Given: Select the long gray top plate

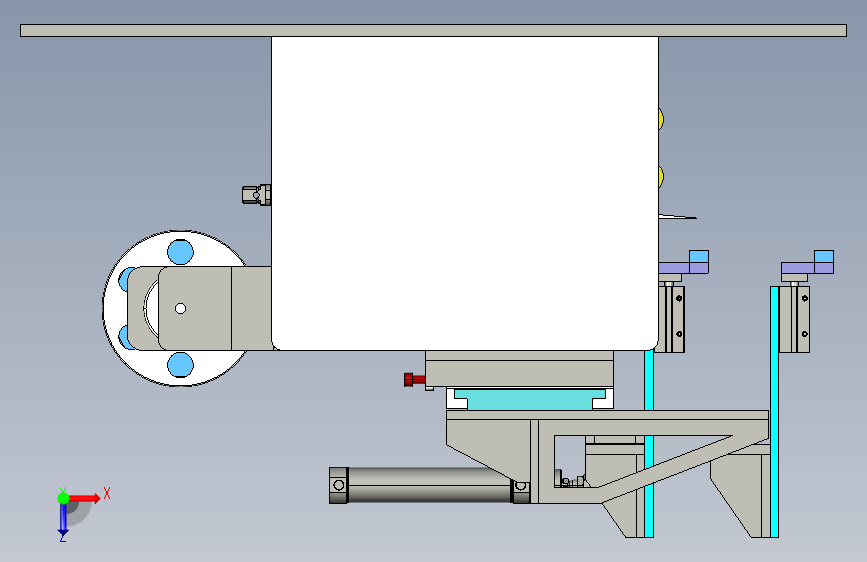Looking at the screenshot, I should click(434, 30).
